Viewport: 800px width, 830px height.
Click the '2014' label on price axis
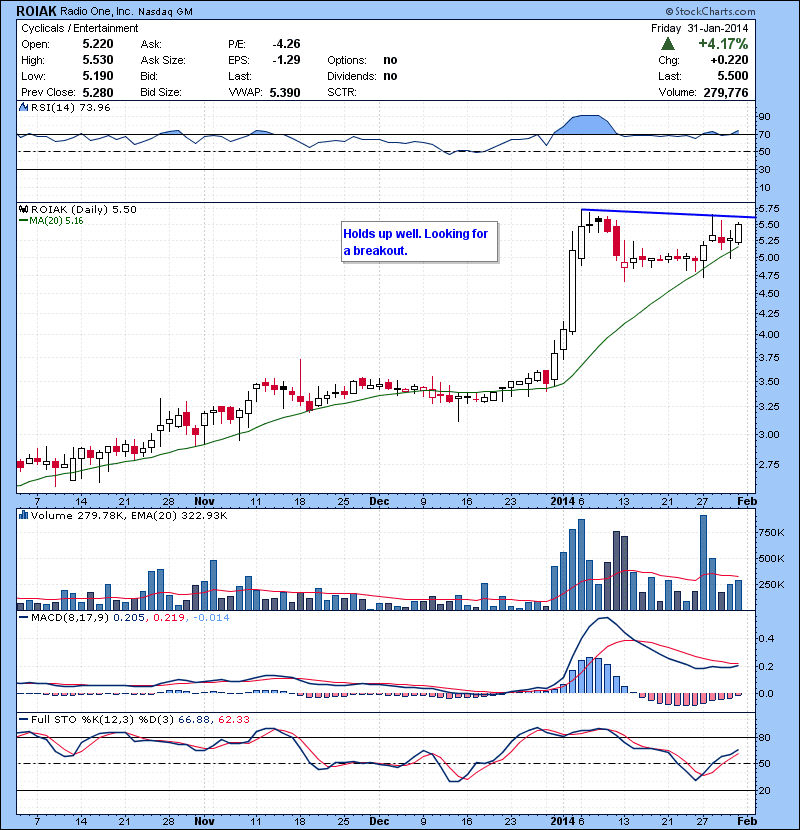point(562,501)
